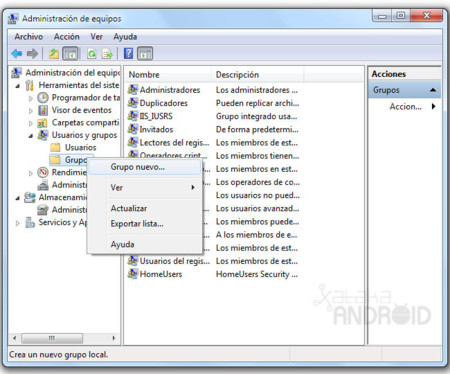Collapse the Grupos section in Acciones
Image resolution: width=450 pixels, height=374 pixels.
(x=433, y=90)
